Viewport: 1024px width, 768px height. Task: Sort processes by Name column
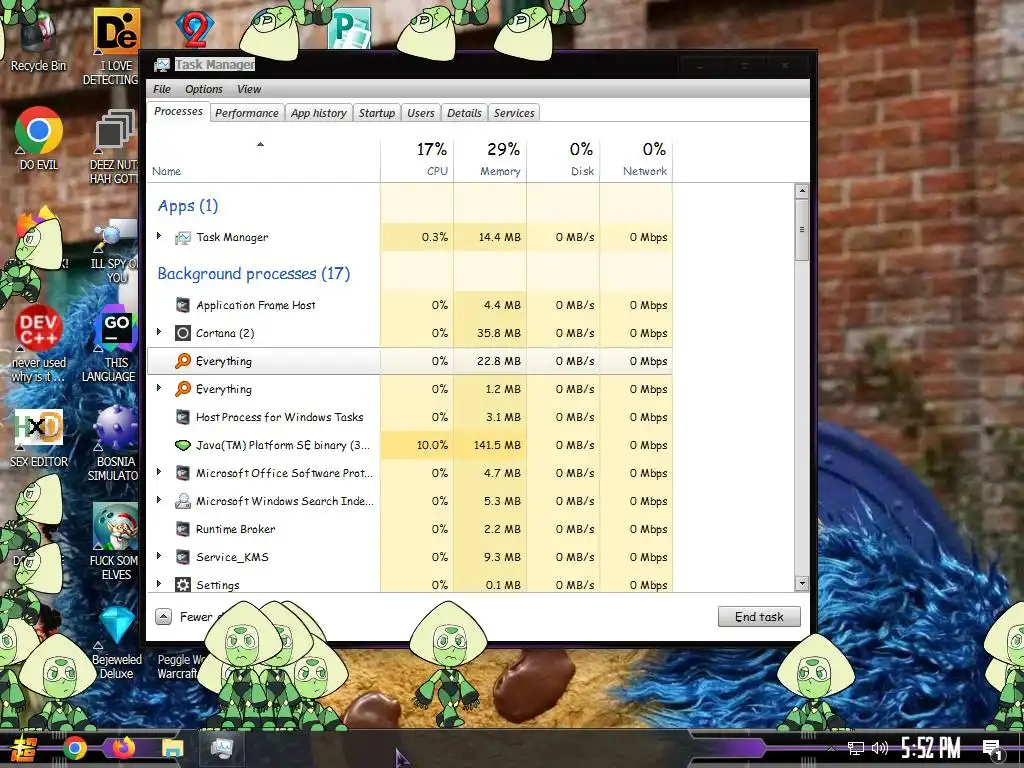[x=264, y=160]
